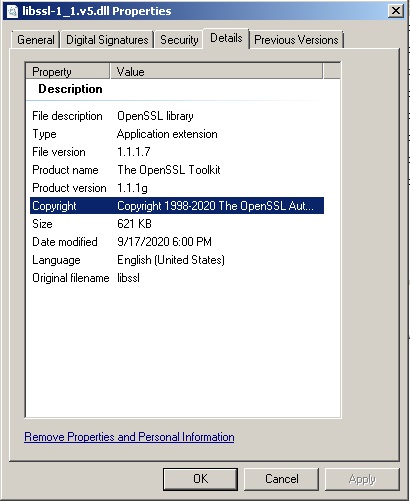Viewport: 410px width, 501px height.
Task: Click the 1.1.1.7 file version value
Action: tap(134, 152)
